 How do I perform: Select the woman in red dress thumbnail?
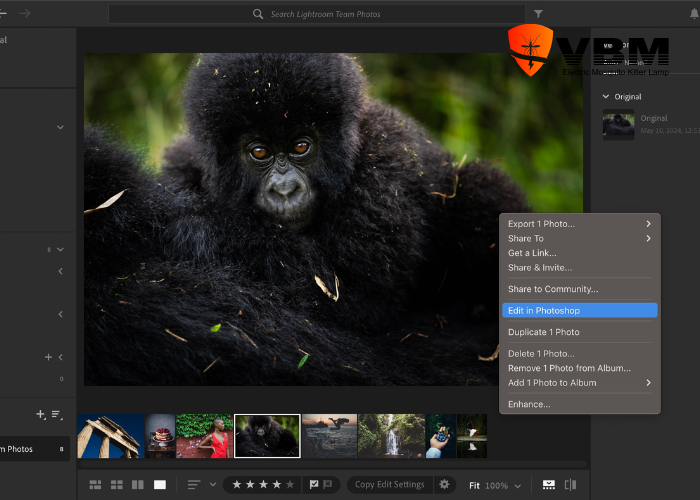204,436
